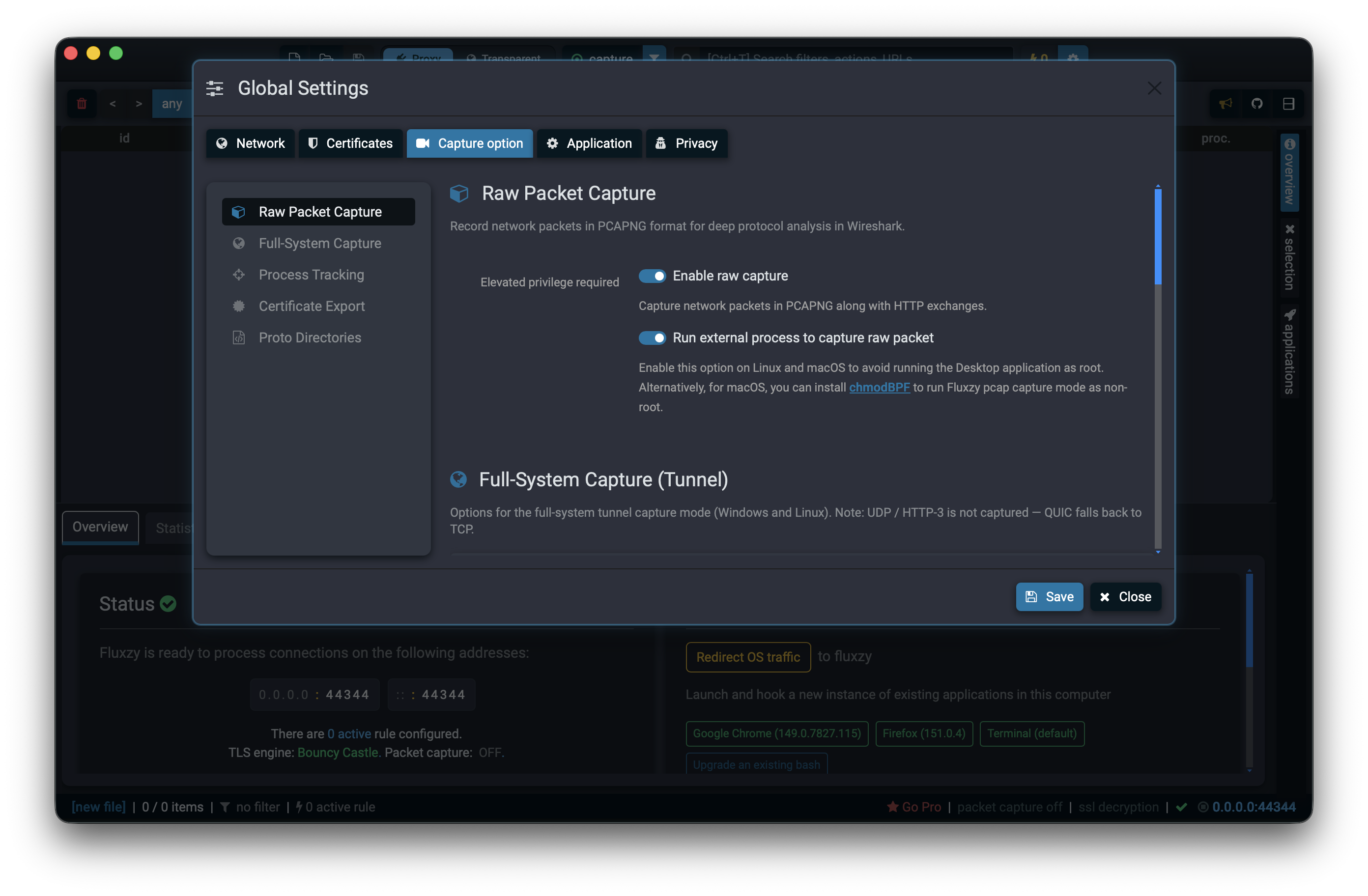Jump to Certificate Export section
The image size is (1368, 896).
[x=318, y=307]
